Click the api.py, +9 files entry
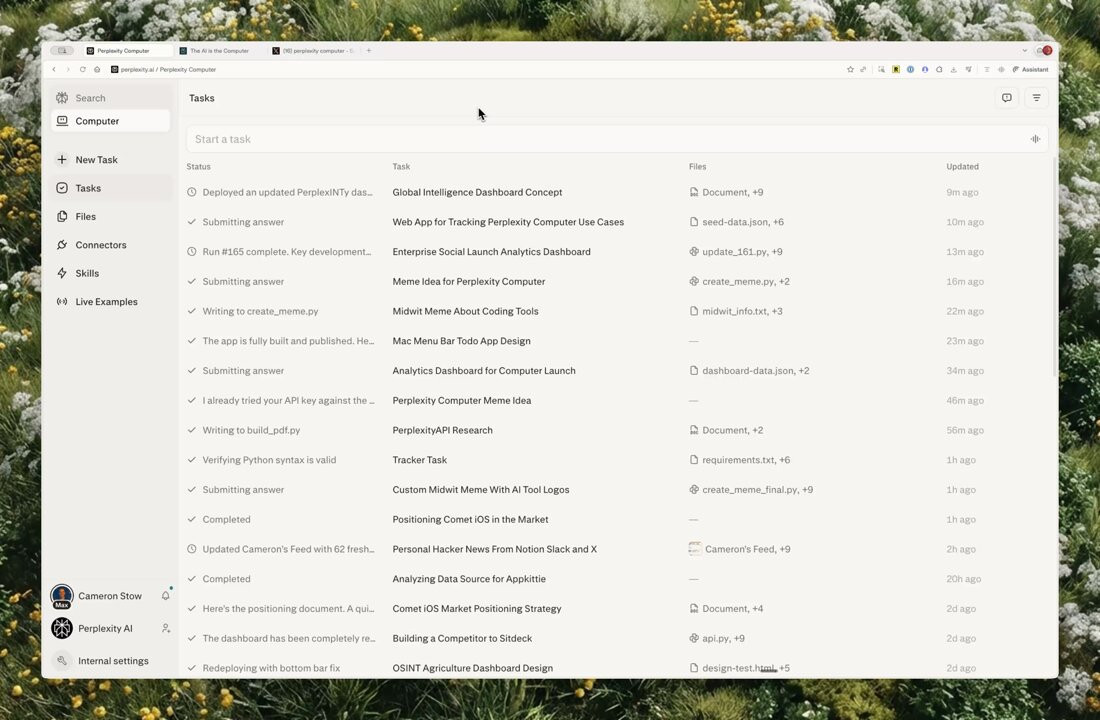1100x720 pixels. click(717, 639)
